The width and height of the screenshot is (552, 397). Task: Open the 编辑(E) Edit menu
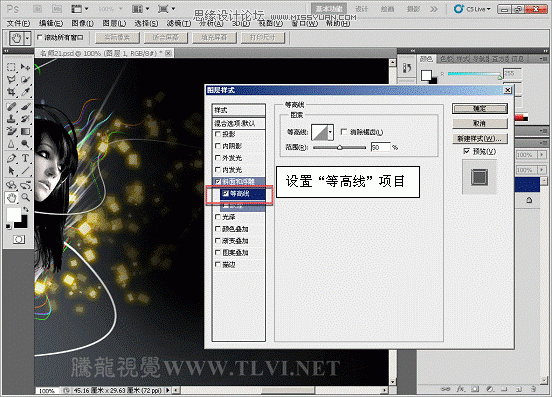point(51,24)
